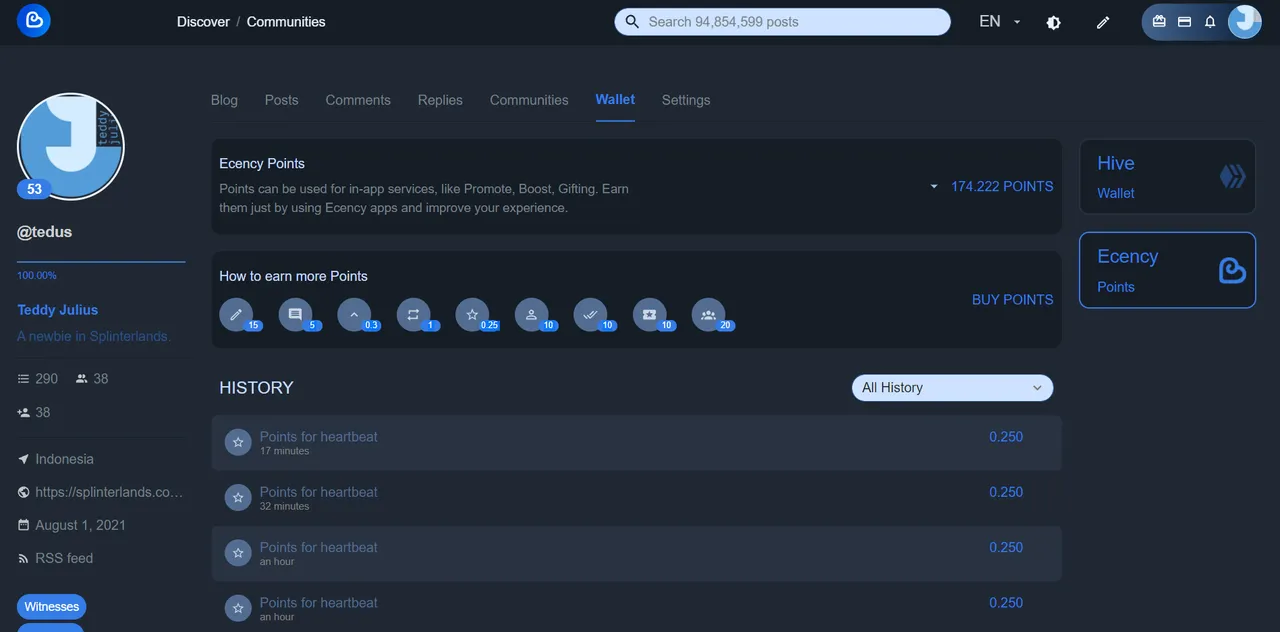Click the reblog points icon (1)
Screen dimensions: 1280x632
coord(413,314)
